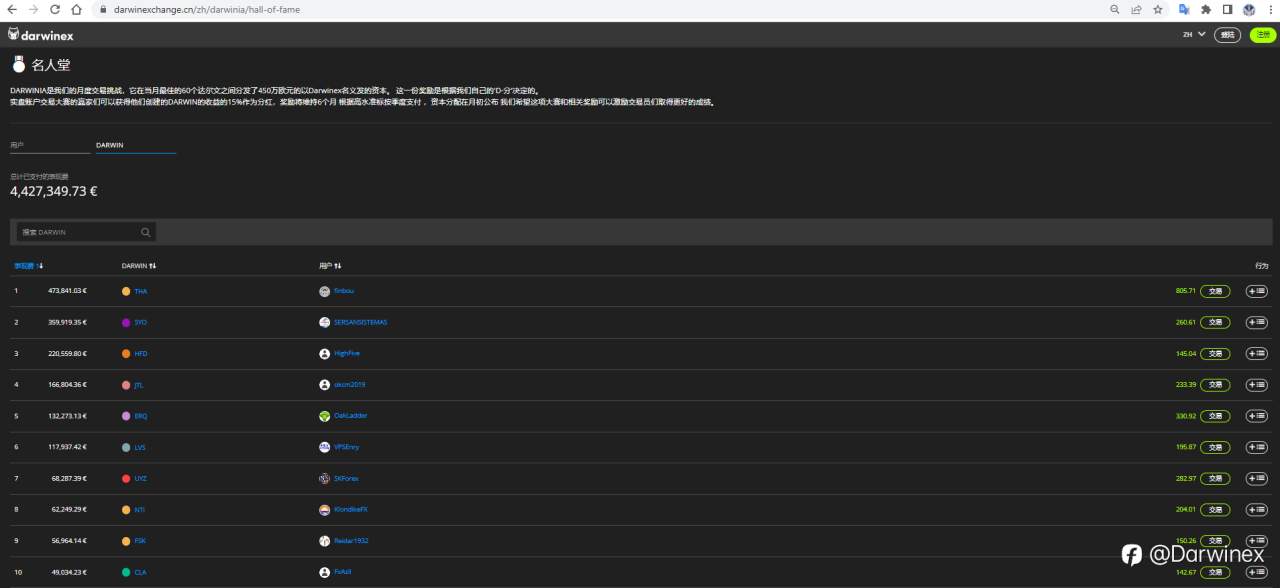The height and width of the screenshot is (588, 1280).
Task: Open the ZH language dropdown
Action: [x=1194, y=34]
